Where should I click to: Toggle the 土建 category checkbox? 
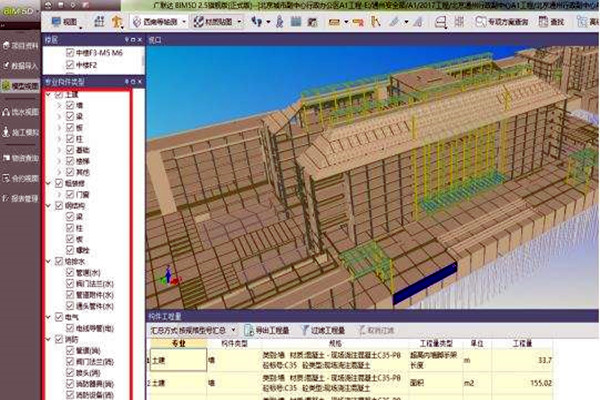(x=59, y=93)
